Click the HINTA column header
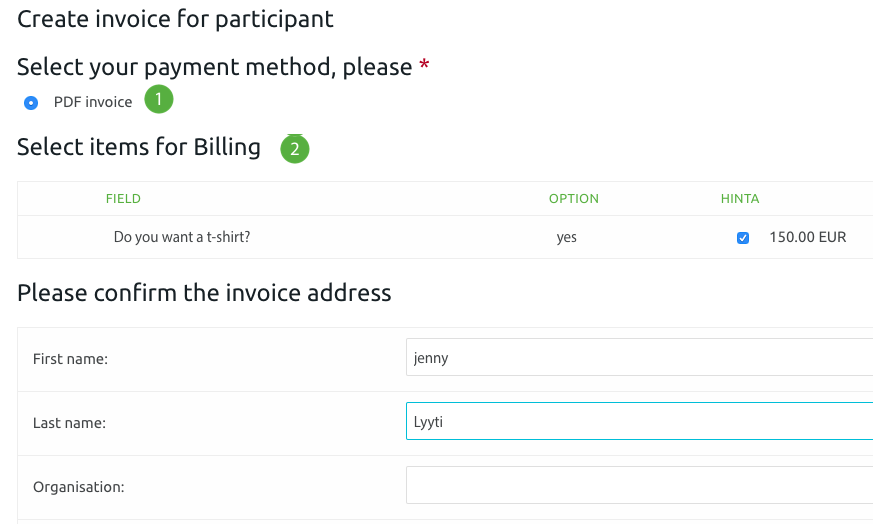The width and height of the screenshot is (873, 524). [x=740, y=199]
